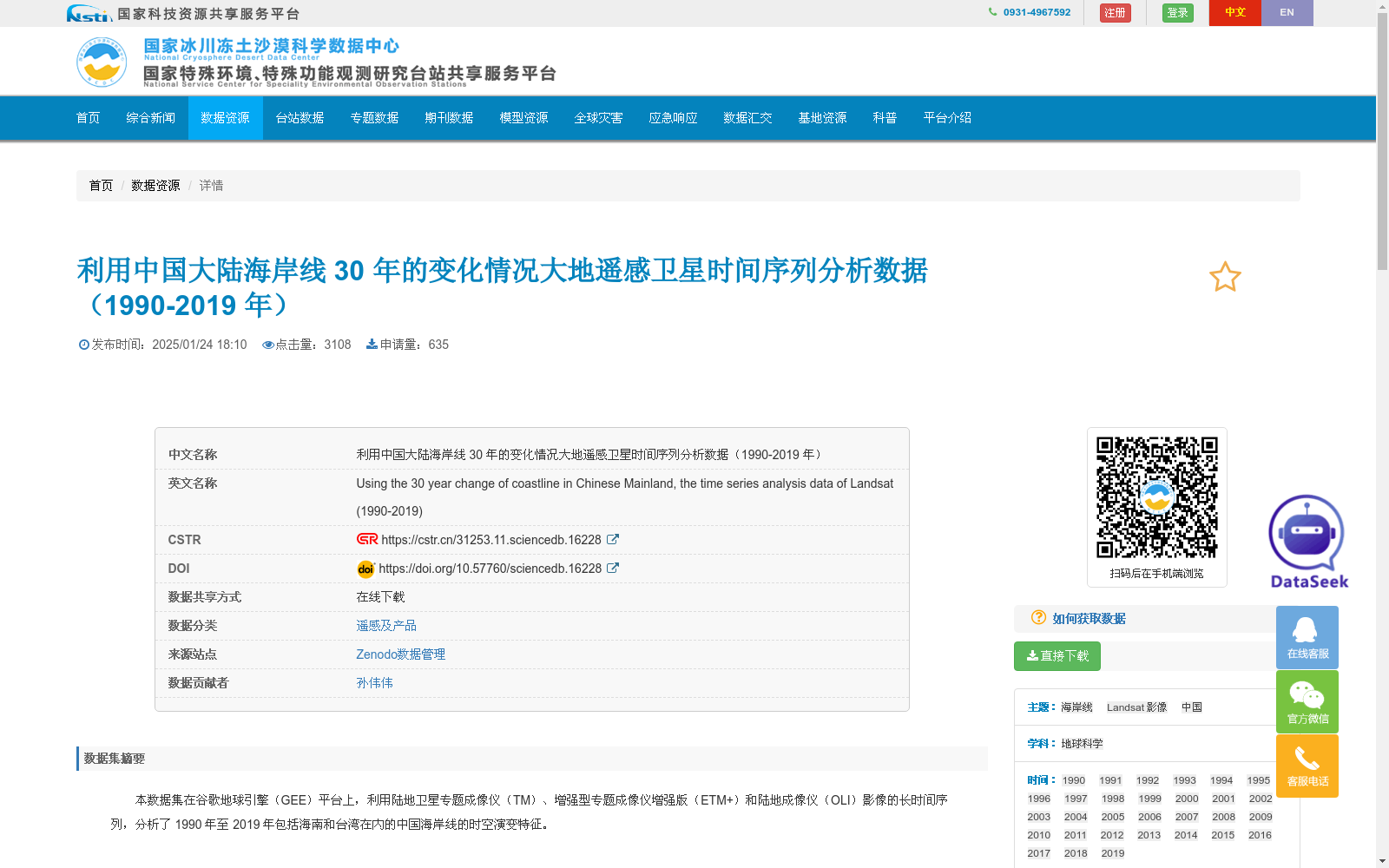Open the doi.org DOI link
The image size is (1389, 868).
[490, 569]
